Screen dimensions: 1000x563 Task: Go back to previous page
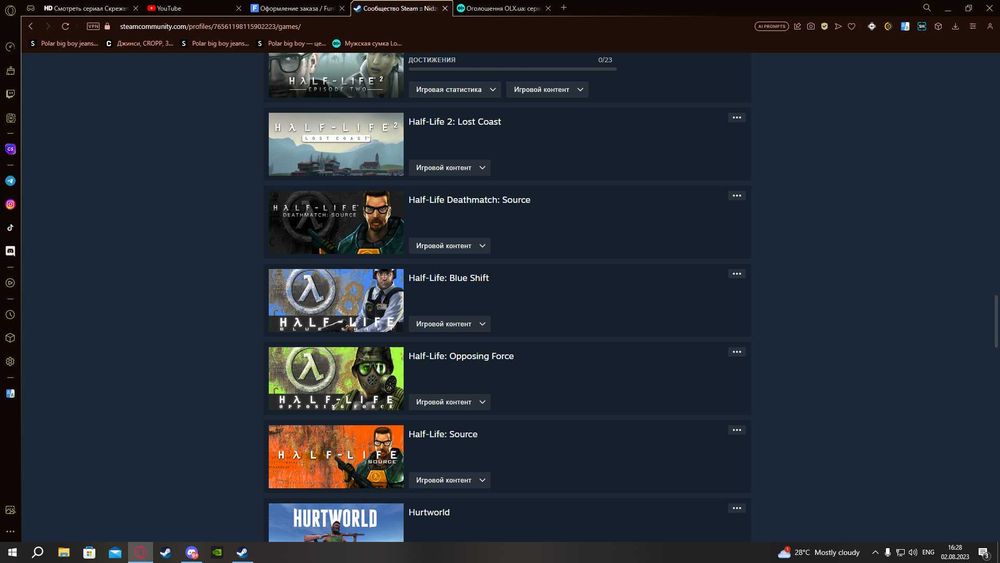[x=31, y=26]
